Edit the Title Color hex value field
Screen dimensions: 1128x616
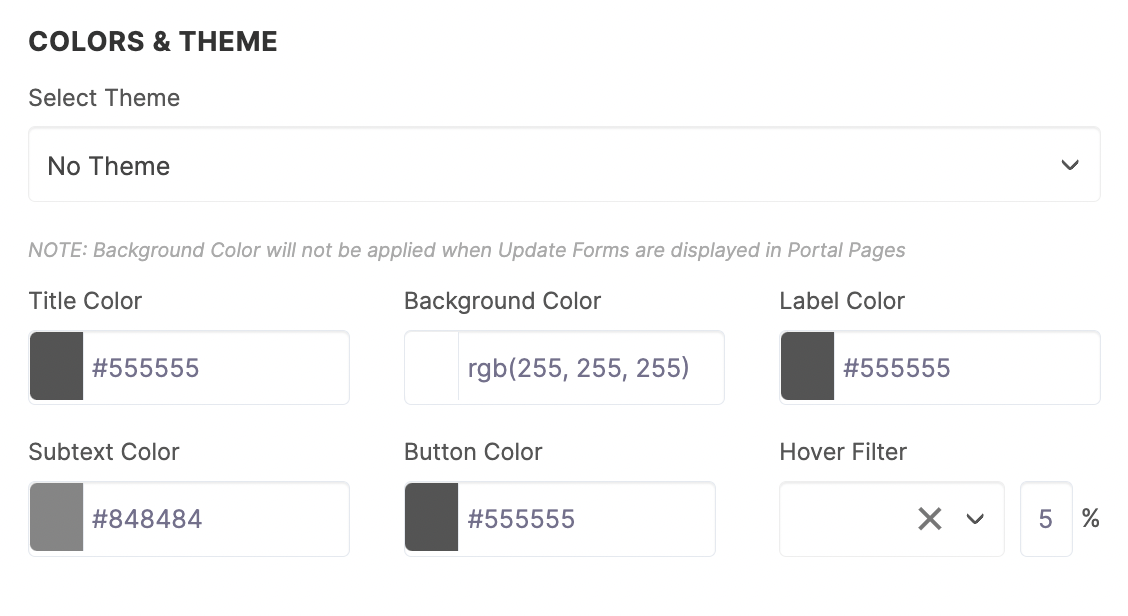click(214, 368)
